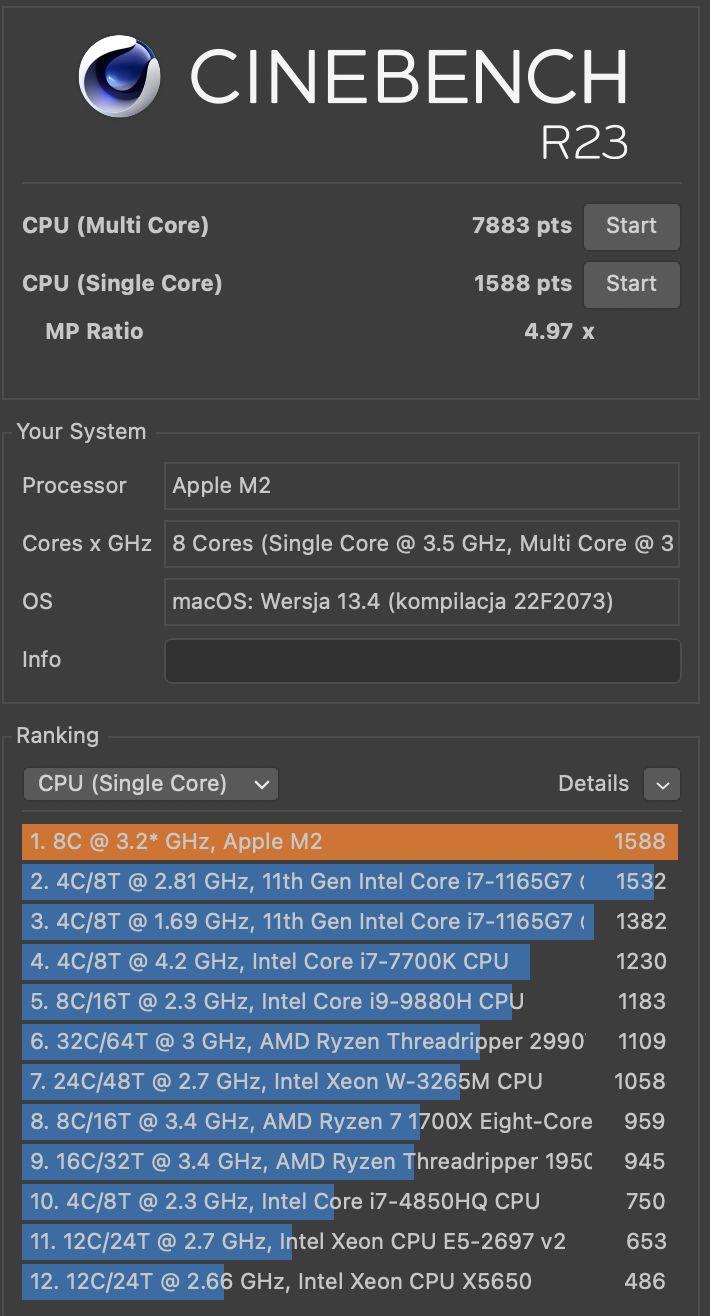Select ranking row 7 Xeon W-3265M
710x1316 pixels.
pos(350,1082)
